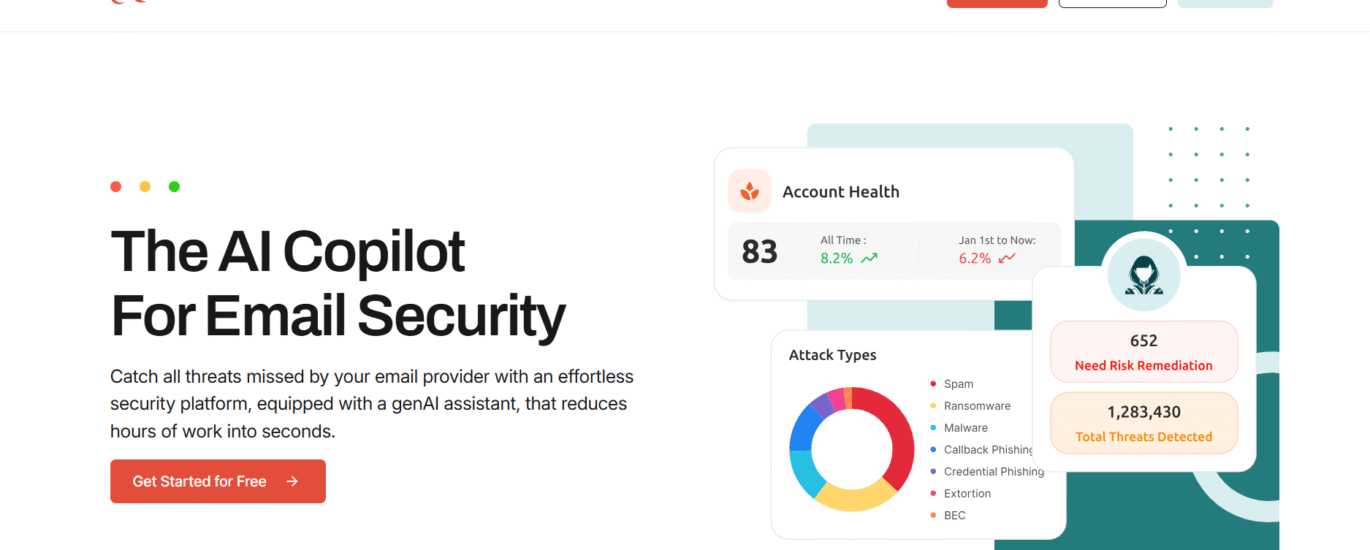The image size is (1370, 550).
Task: Click the Extortion legend label
Action: [967, 493]
